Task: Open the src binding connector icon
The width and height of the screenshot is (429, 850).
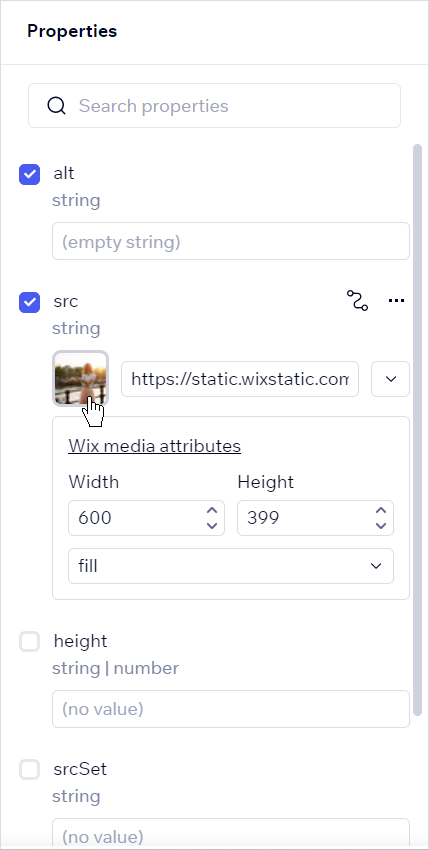Action: [x=357, y=300]
